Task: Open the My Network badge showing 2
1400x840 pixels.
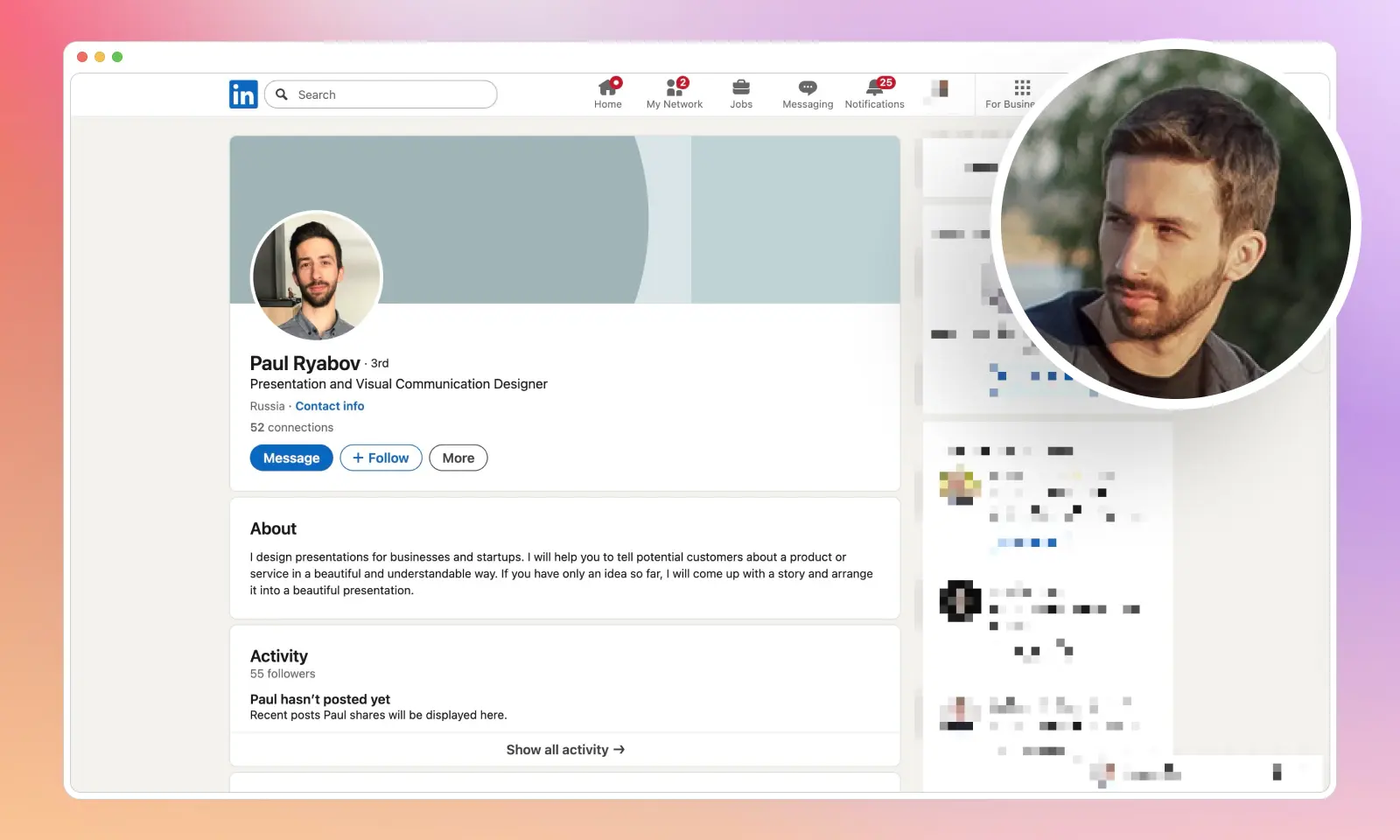Action: point(682,81)
